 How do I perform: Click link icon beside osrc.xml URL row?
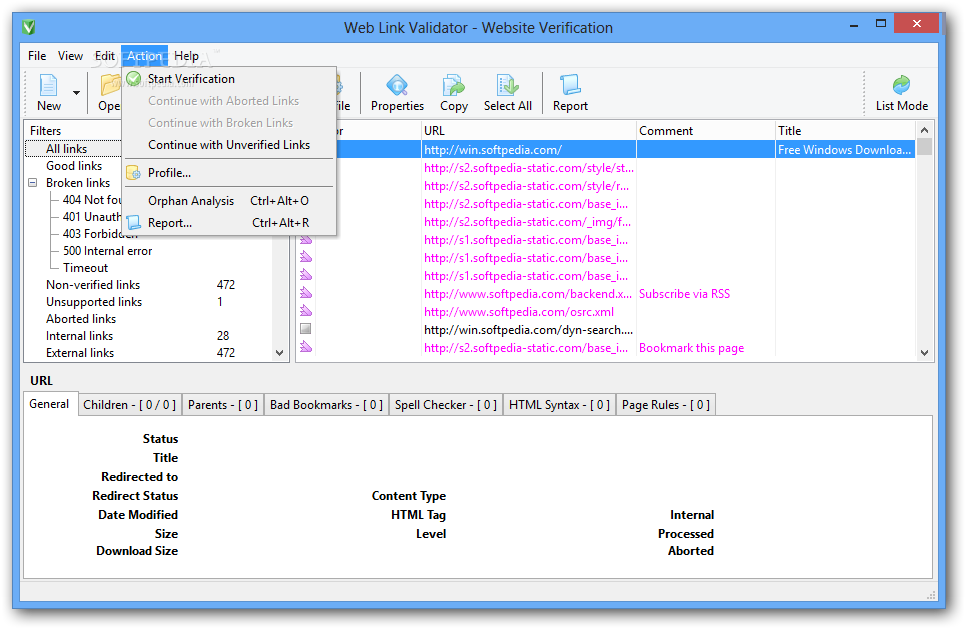[306, 311]
